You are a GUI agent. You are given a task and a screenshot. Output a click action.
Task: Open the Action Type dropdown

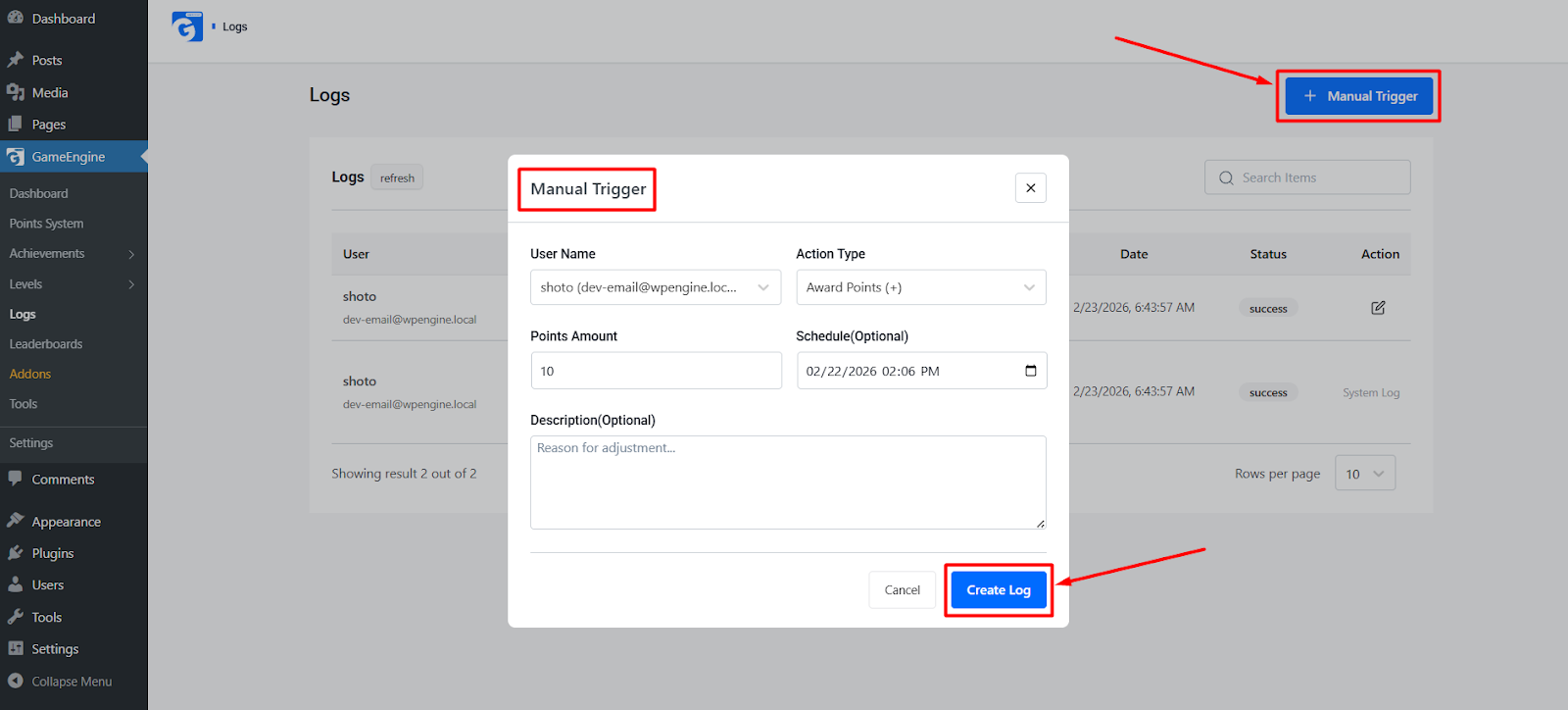pos(921,287)
